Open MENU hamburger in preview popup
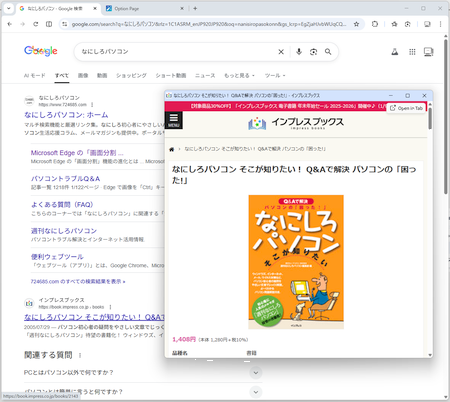This screenshot has height=402, width=450. [x=174, y=120]
